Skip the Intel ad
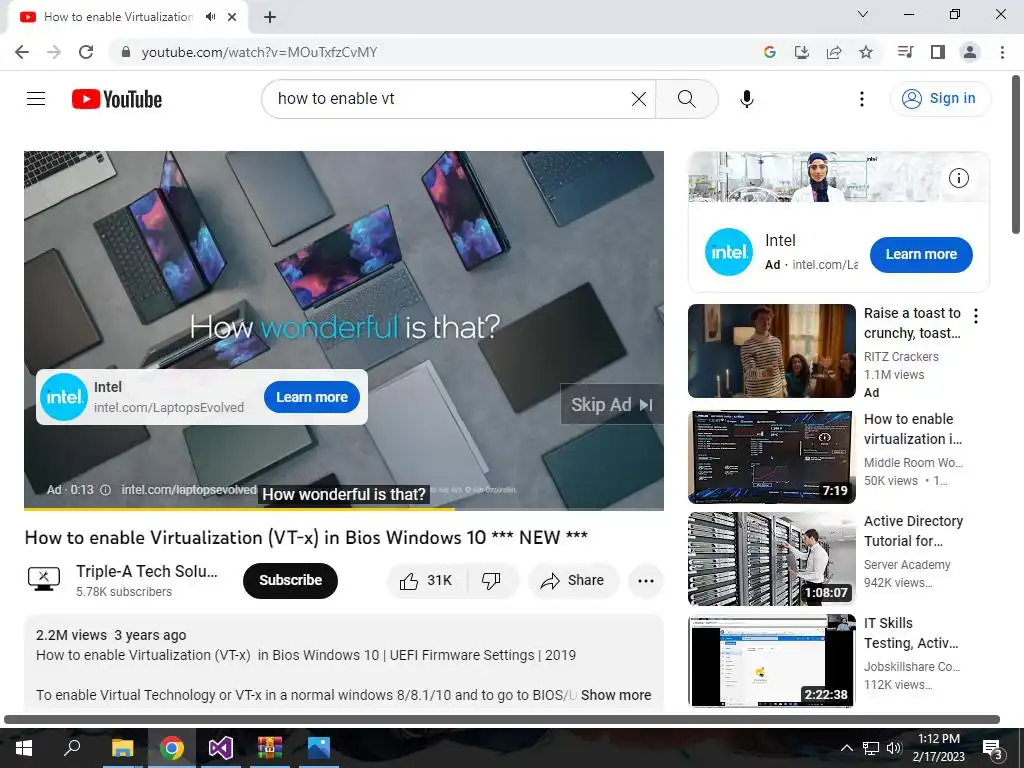 (x=612, y=405)
